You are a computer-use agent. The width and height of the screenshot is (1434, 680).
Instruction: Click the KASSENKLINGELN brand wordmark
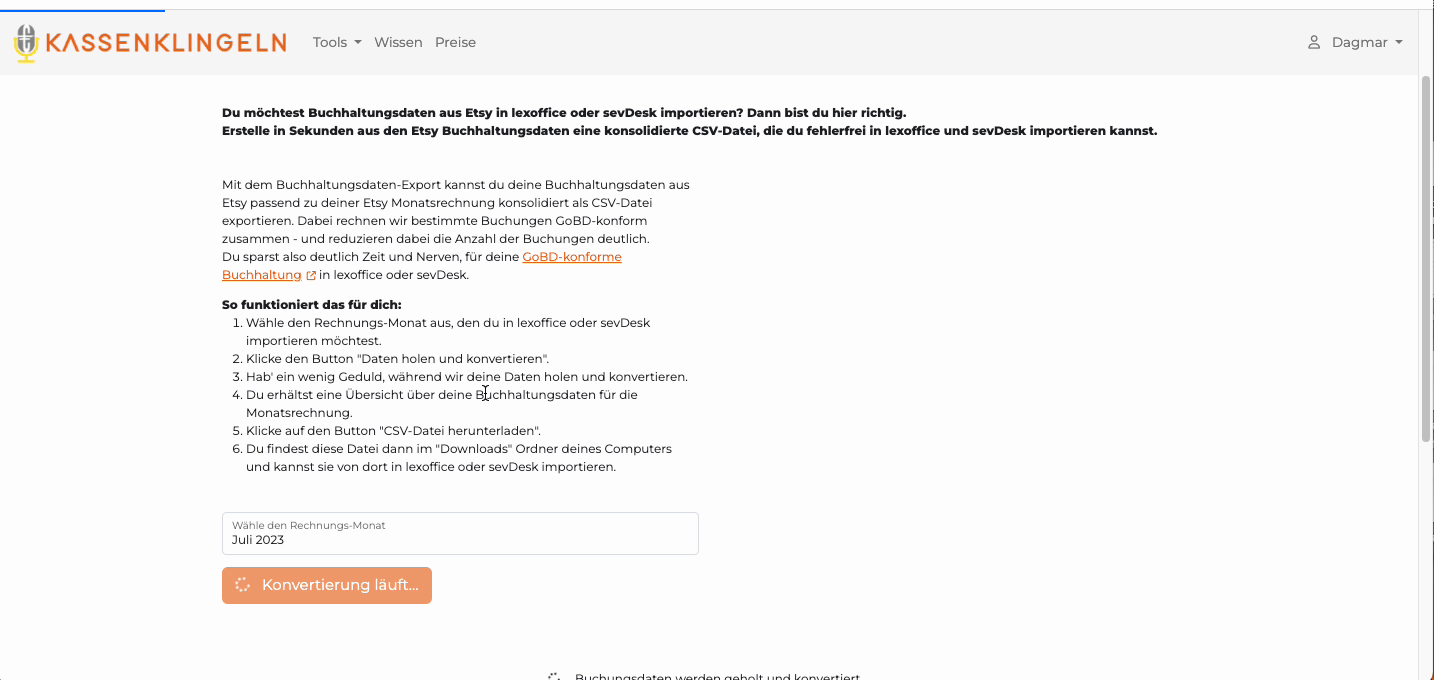pyautogui.click(x=166, y=43)
